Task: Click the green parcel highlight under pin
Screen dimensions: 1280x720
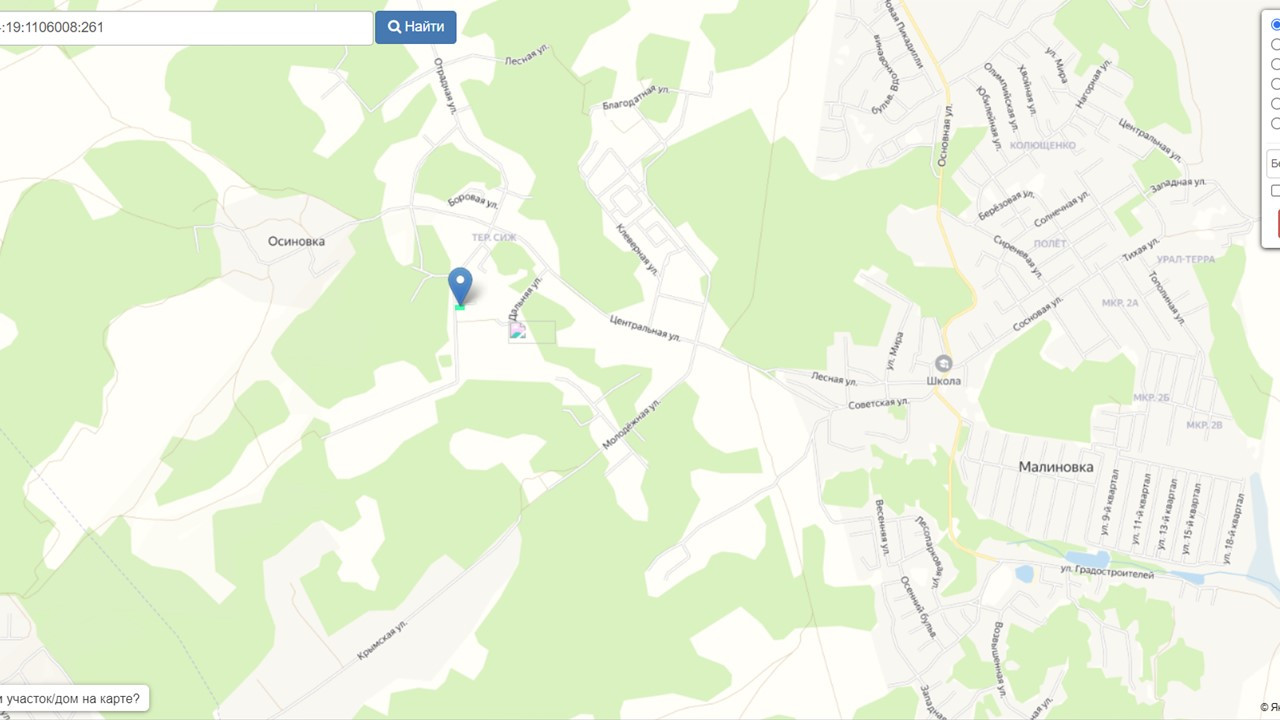Action: point(460,308)
